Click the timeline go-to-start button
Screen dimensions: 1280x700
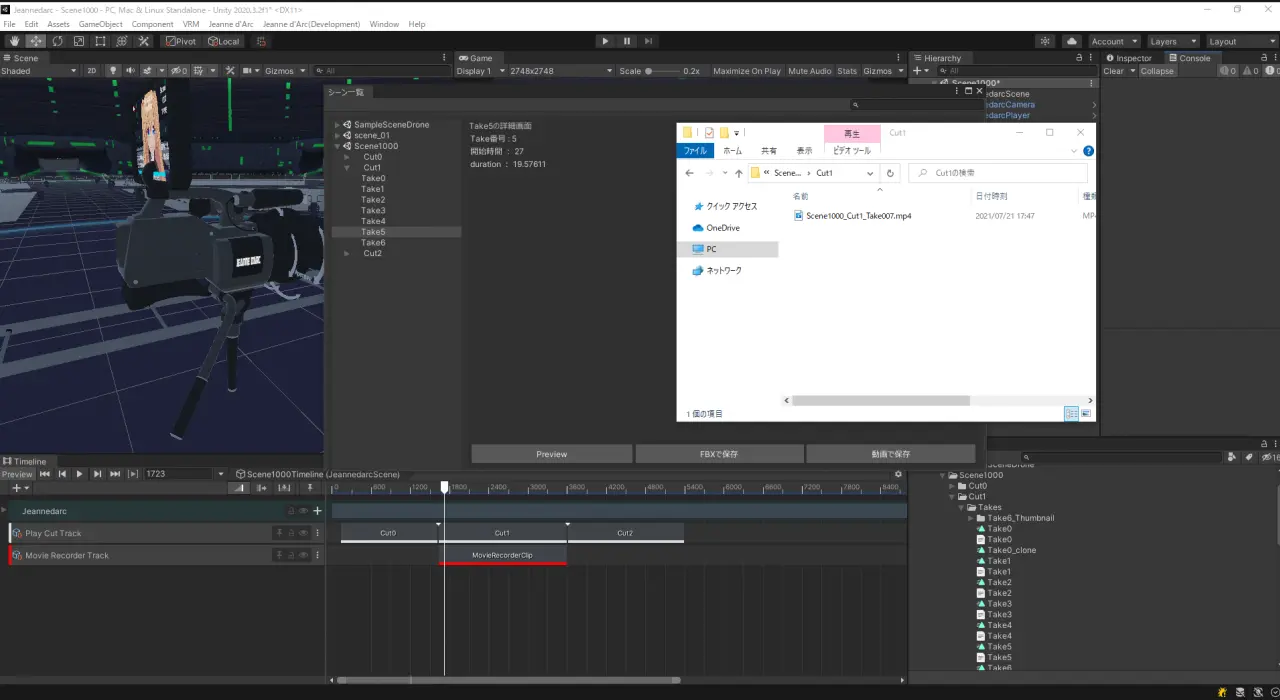(45, 474)
